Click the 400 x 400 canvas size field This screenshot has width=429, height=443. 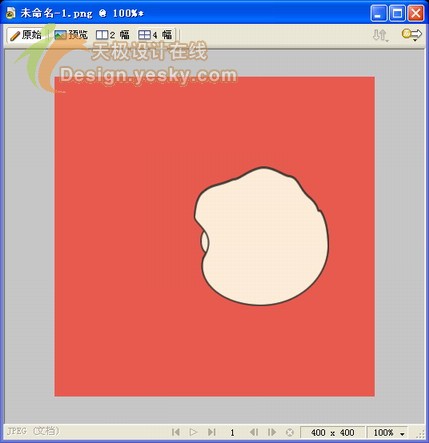point(332,433)
